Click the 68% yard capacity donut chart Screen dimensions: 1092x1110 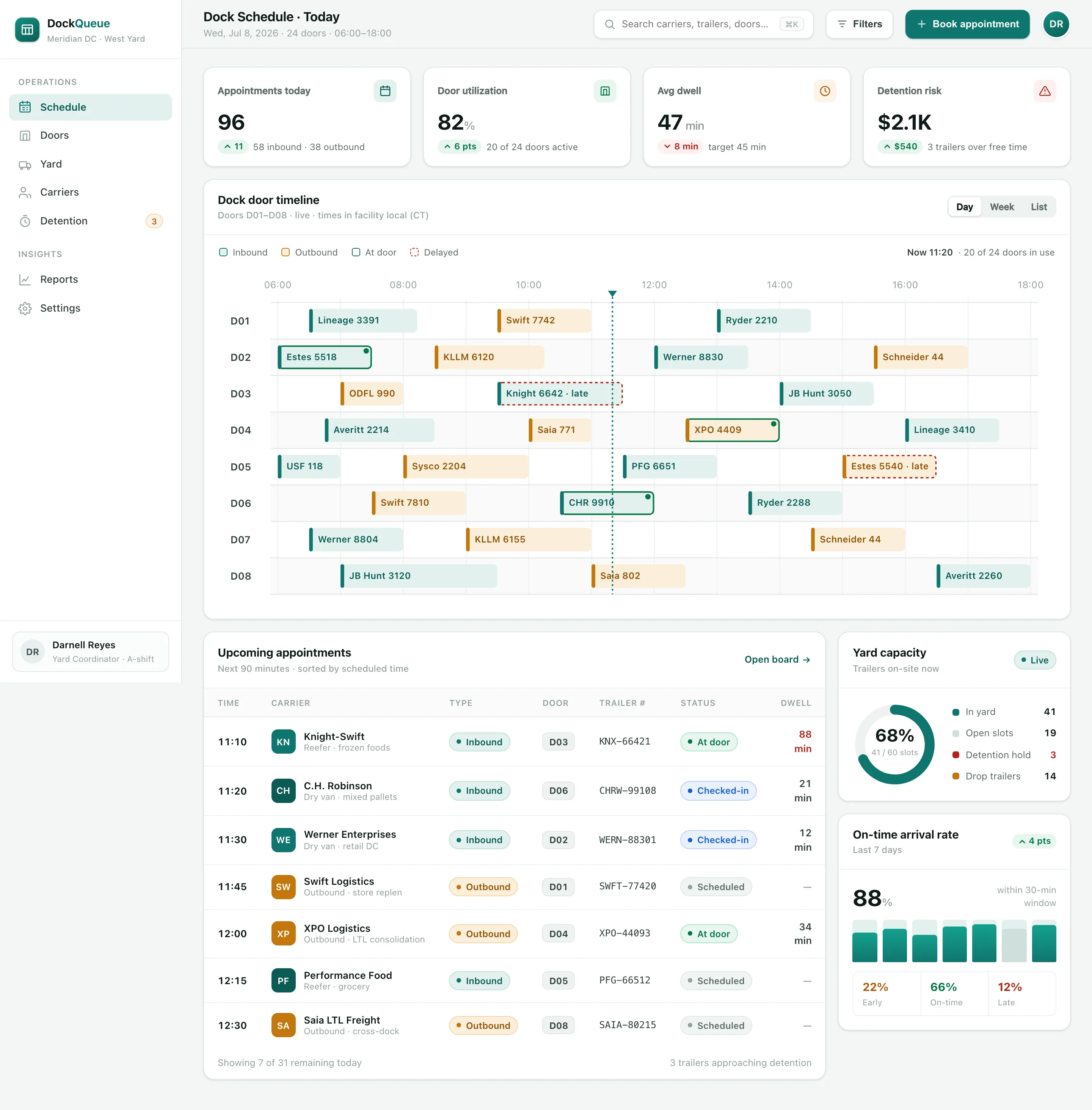[x=894, y=744]
